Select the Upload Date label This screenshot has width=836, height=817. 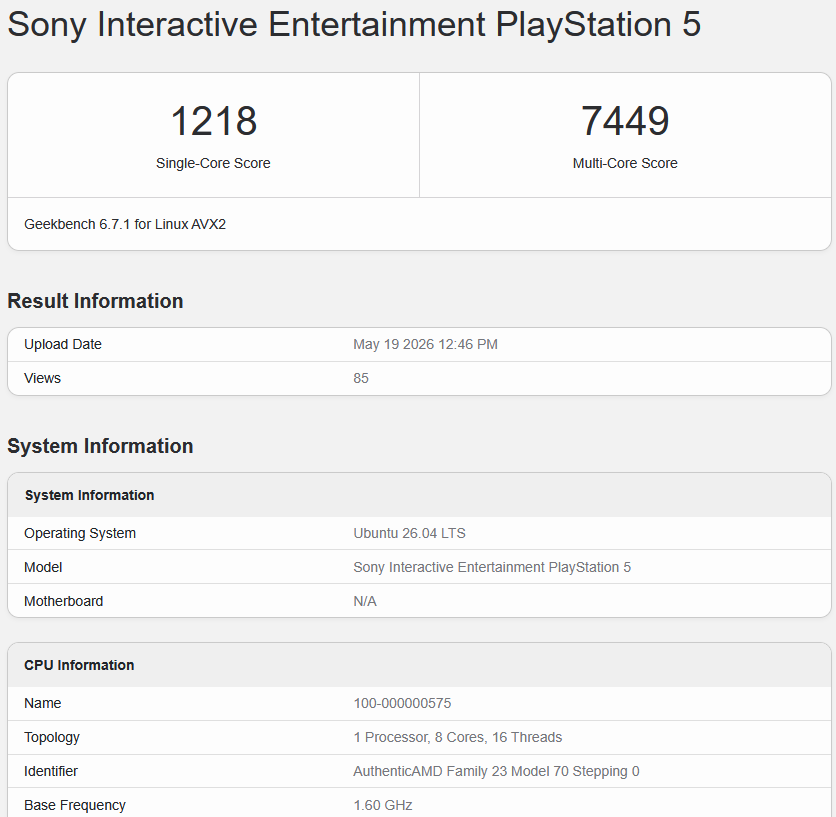coord(63,345)
